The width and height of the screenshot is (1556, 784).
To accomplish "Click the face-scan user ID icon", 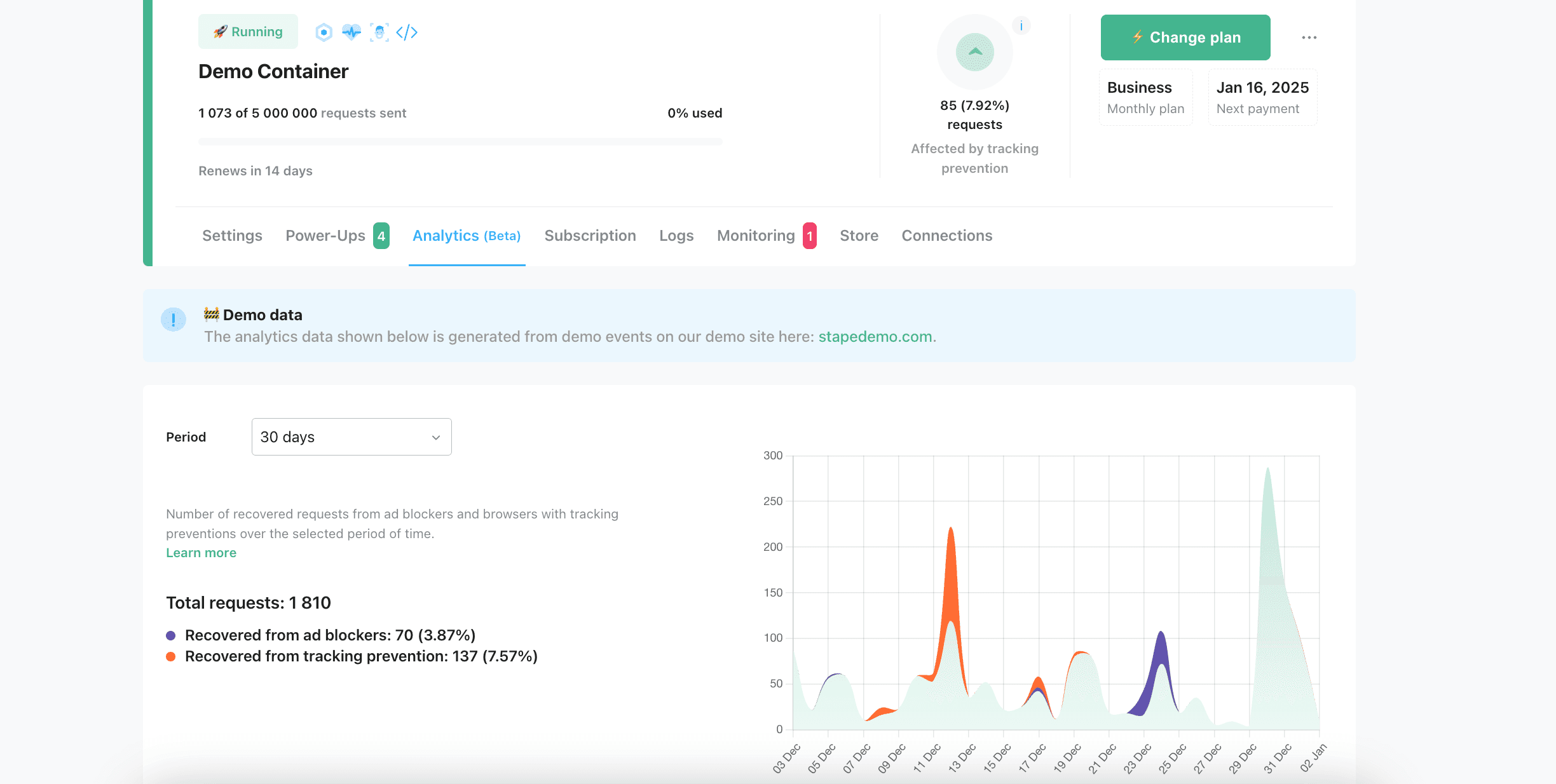I will (379, 32).
